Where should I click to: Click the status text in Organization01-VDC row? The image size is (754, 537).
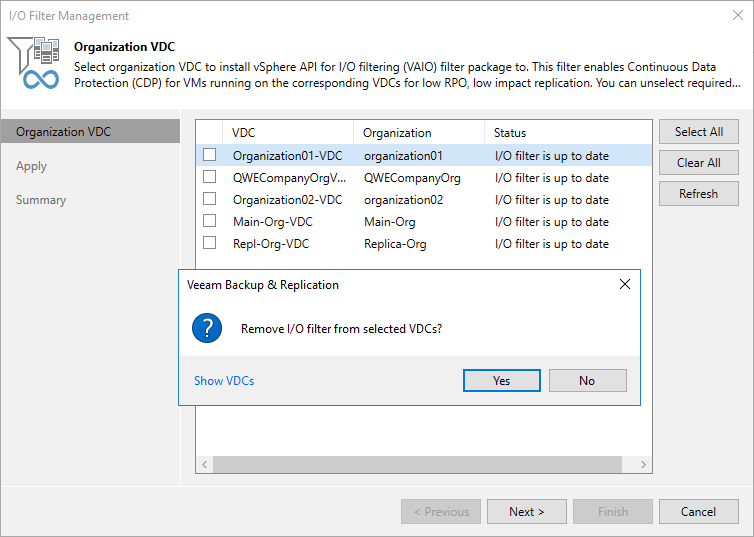(x=552, y=156)
